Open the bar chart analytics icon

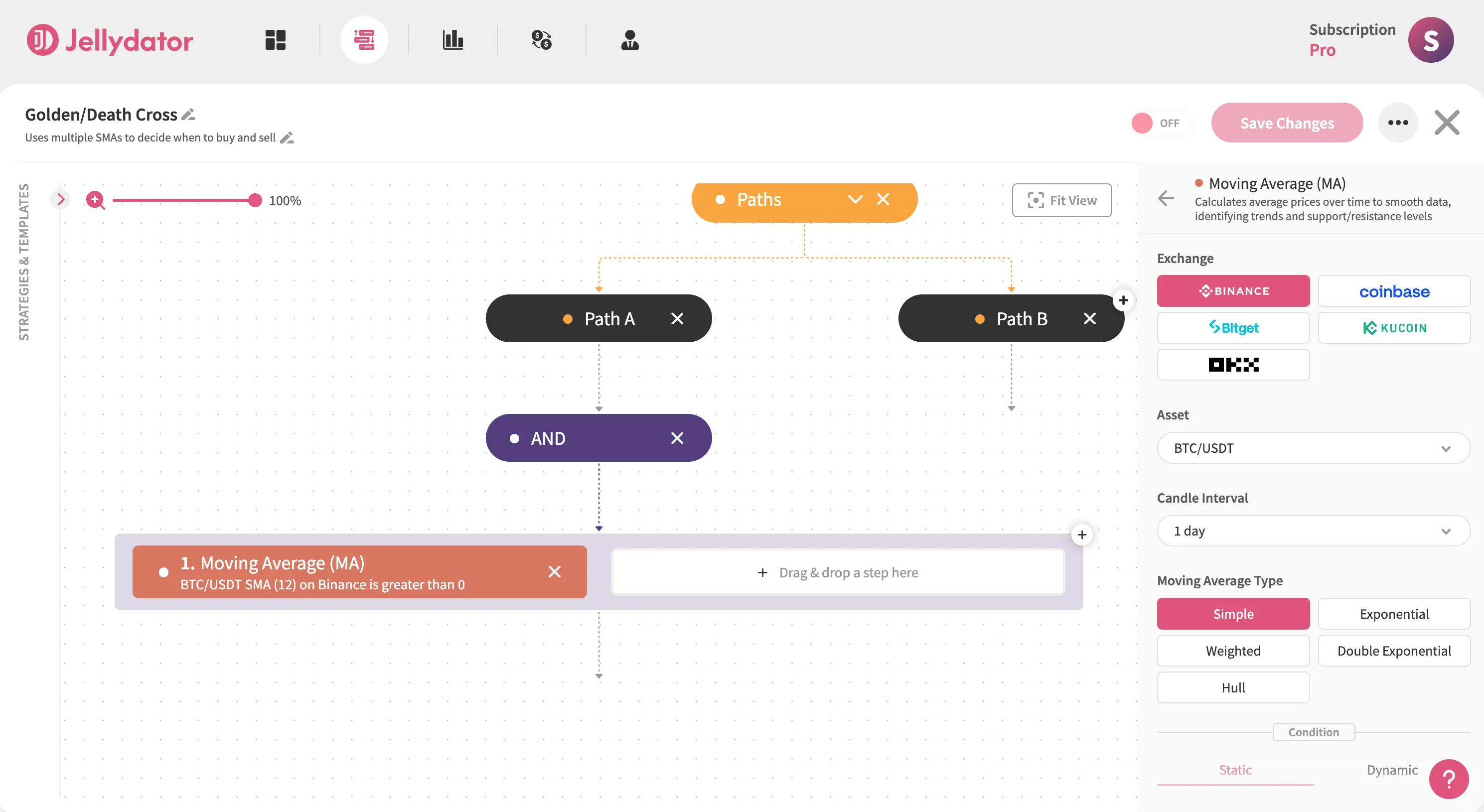[x=453, y=40]
